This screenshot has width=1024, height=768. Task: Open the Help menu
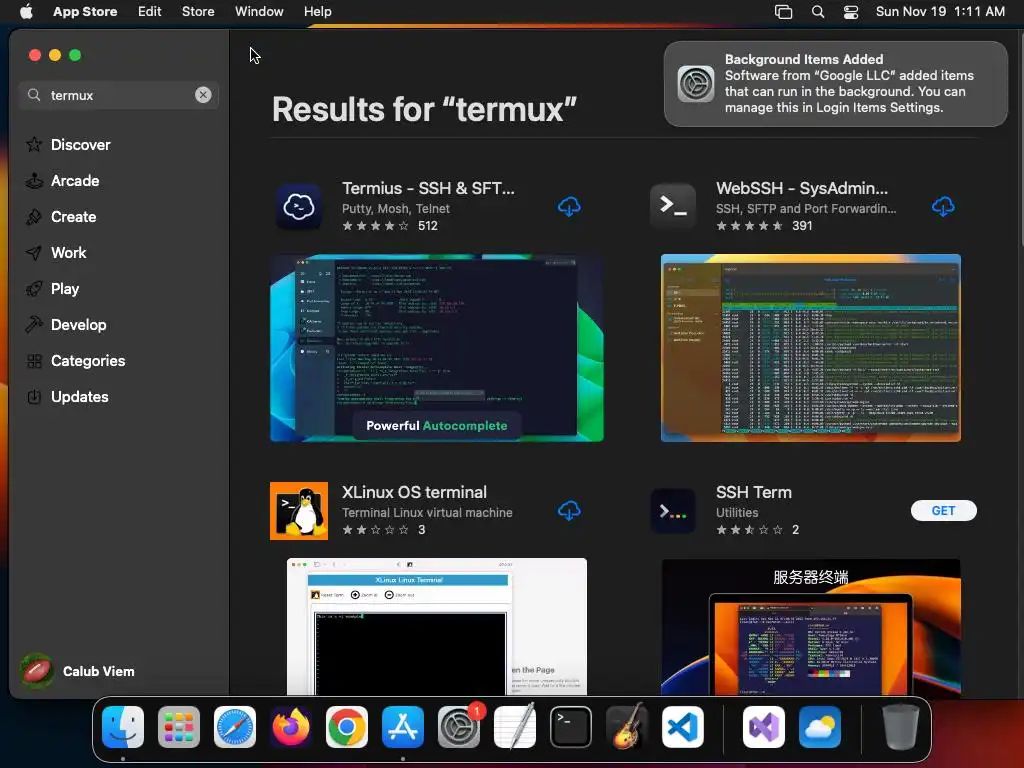point(317,11)
